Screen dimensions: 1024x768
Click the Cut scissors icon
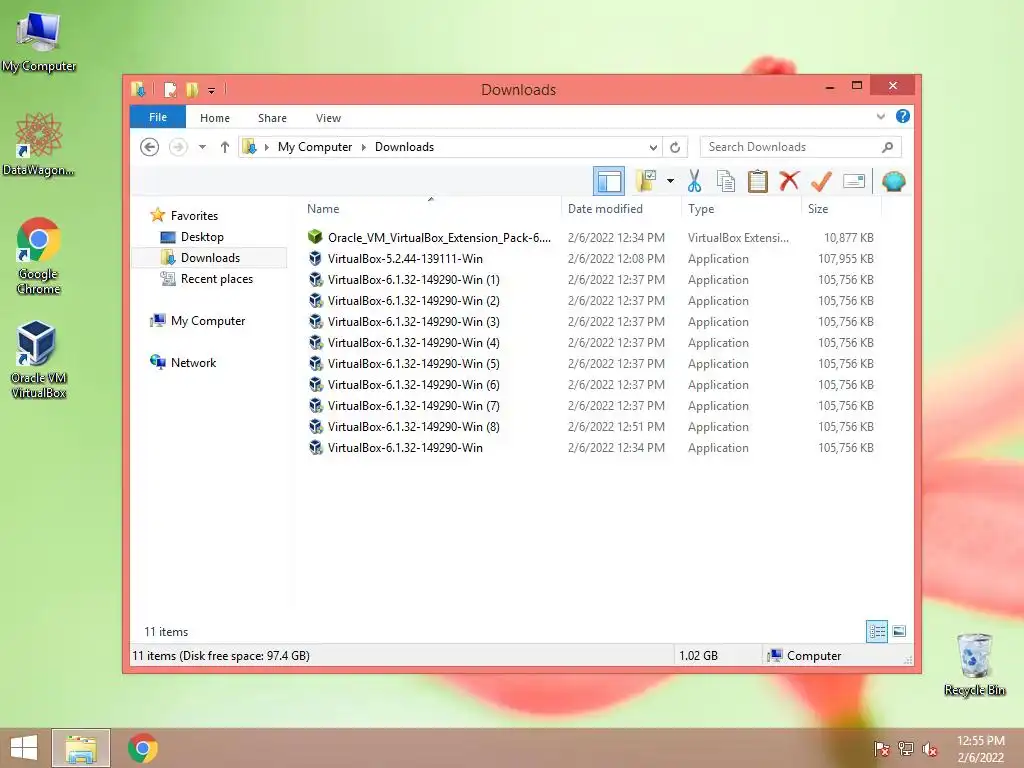(x=694, y=181)
